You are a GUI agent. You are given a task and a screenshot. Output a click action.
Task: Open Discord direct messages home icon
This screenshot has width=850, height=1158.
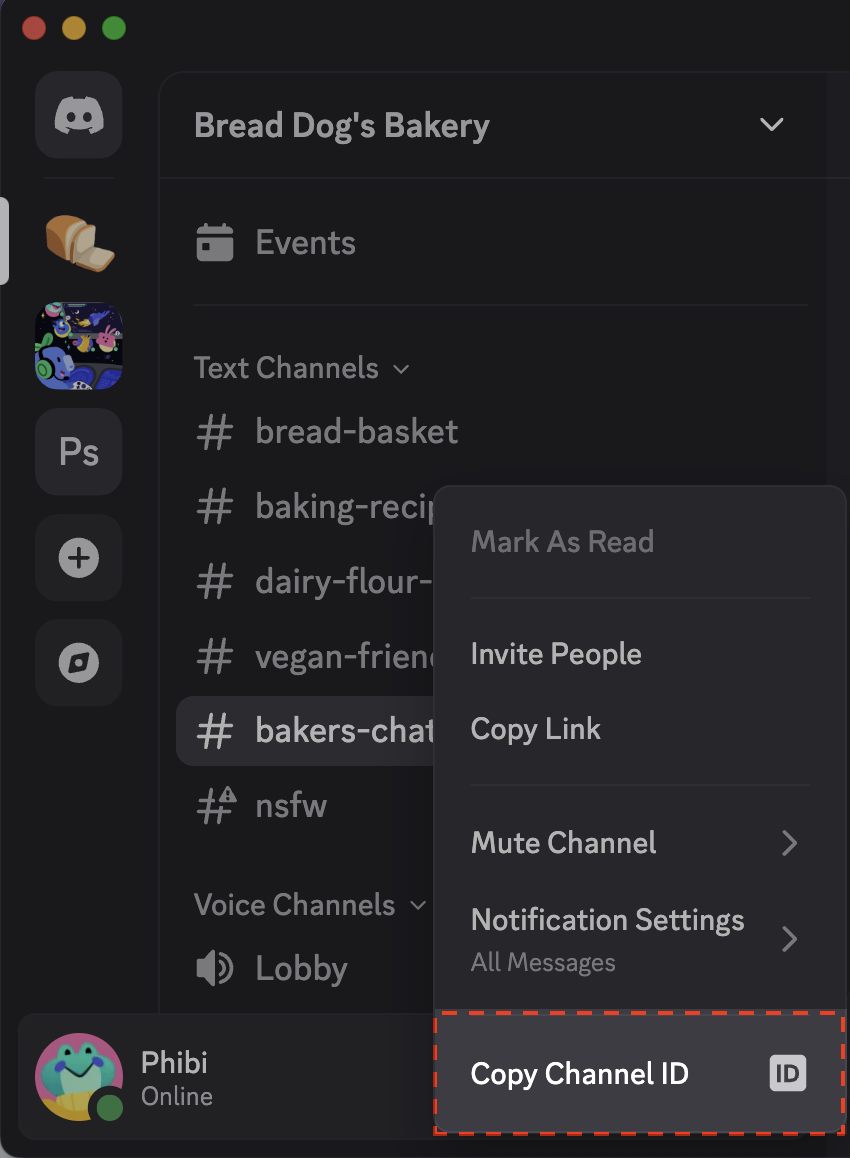pos(79,115)
